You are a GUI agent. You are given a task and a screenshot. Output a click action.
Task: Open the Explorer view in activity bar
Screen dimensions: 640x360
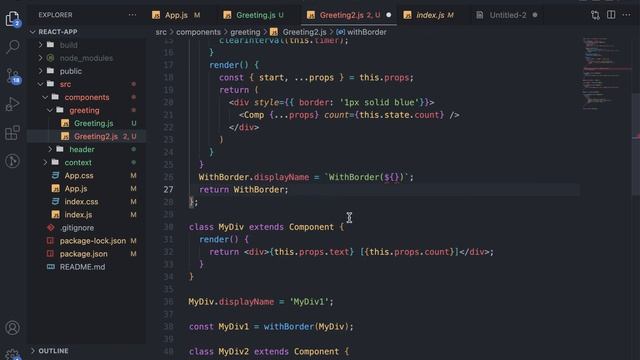coord(13,19)
